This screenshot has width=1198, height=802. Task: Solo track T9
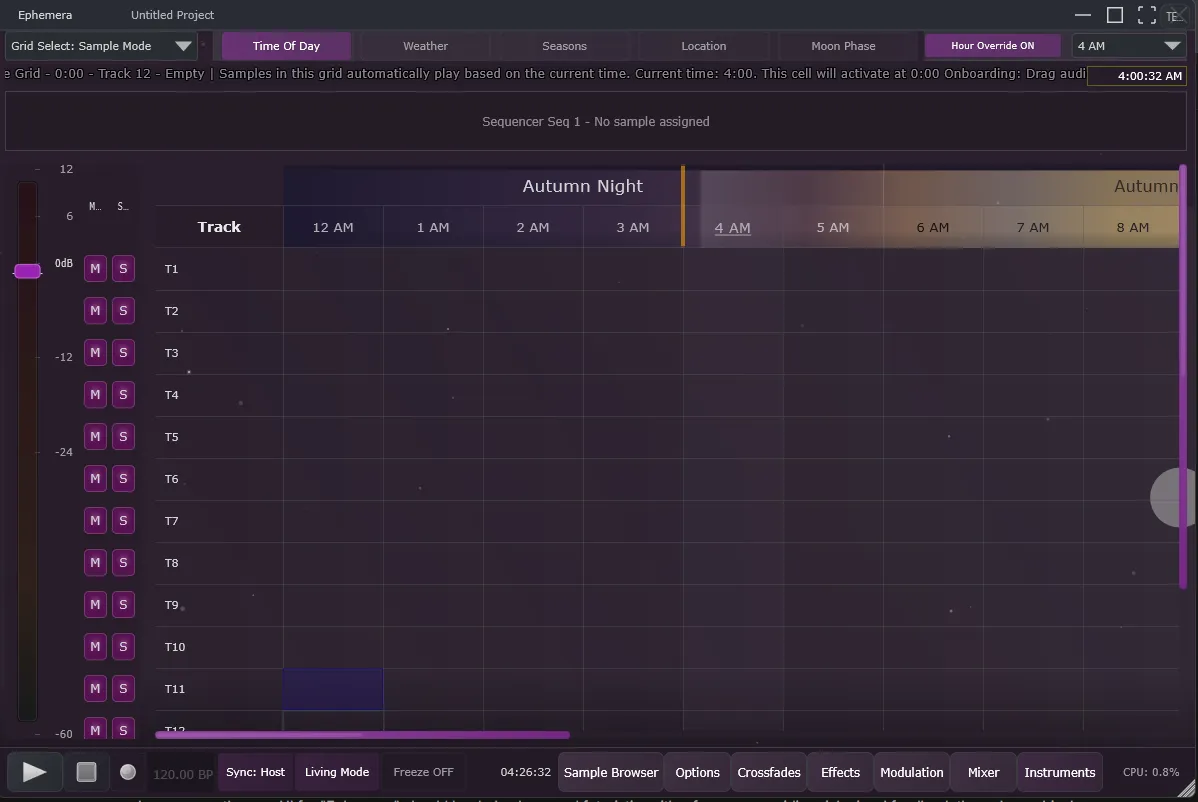(x=123, y=604)
